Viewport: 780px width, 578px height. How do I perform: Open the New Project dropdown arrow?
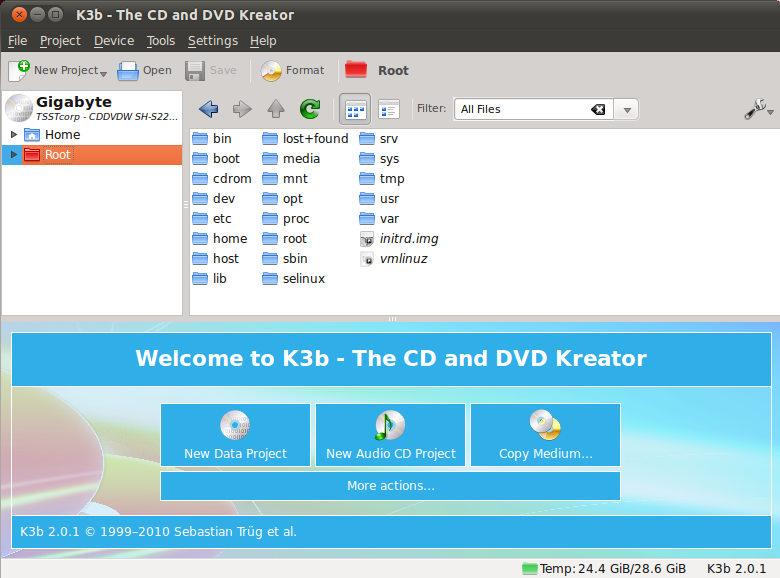pos(103,74)
